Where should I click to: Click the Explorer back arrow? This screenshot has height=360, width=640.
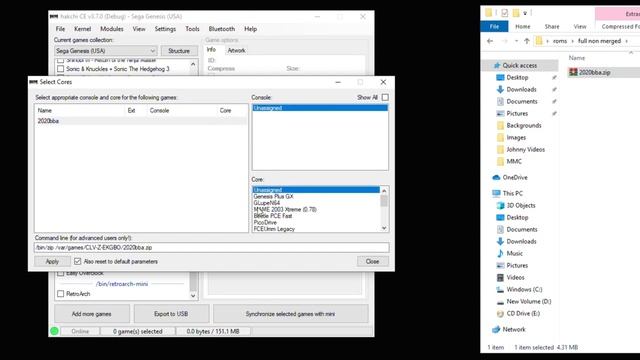[490, 41]
